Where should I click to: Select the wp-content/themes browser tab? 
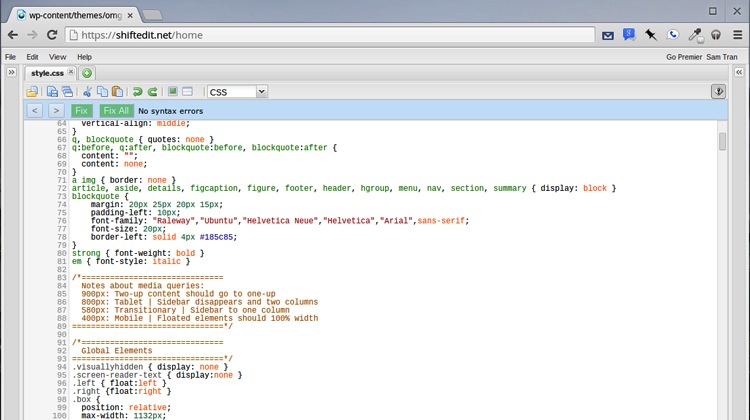click(x=75, y=15)
